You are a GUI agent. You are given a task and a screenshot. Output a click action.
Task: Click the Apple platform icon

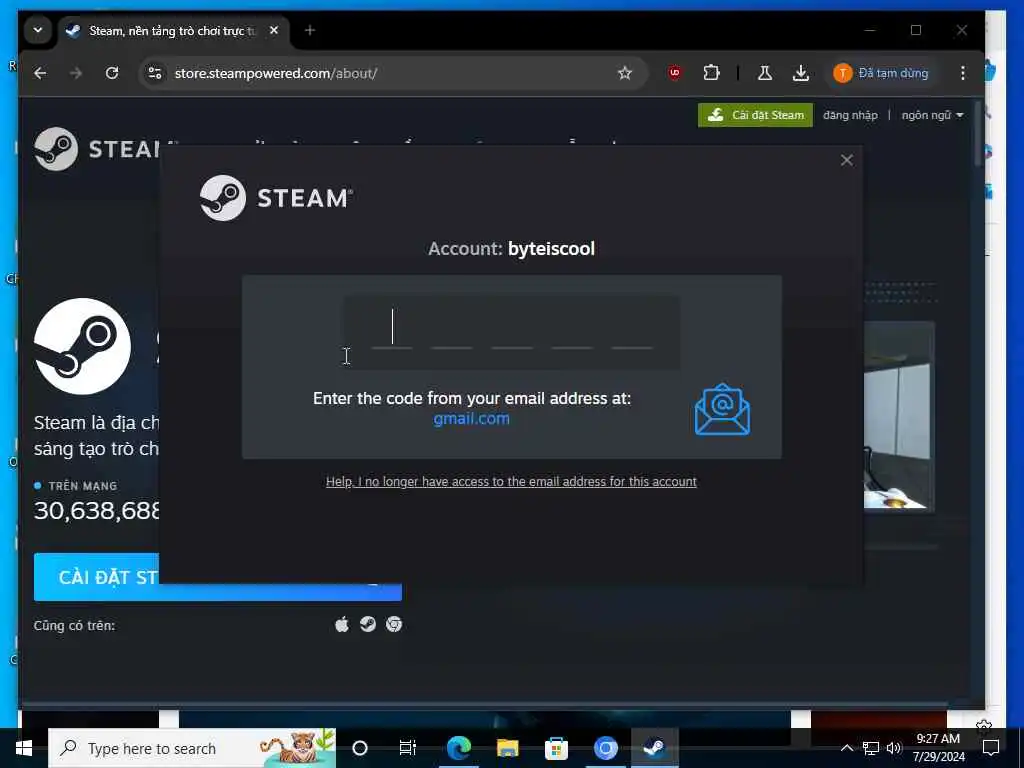pyautogui.click(x=342, y=625)
